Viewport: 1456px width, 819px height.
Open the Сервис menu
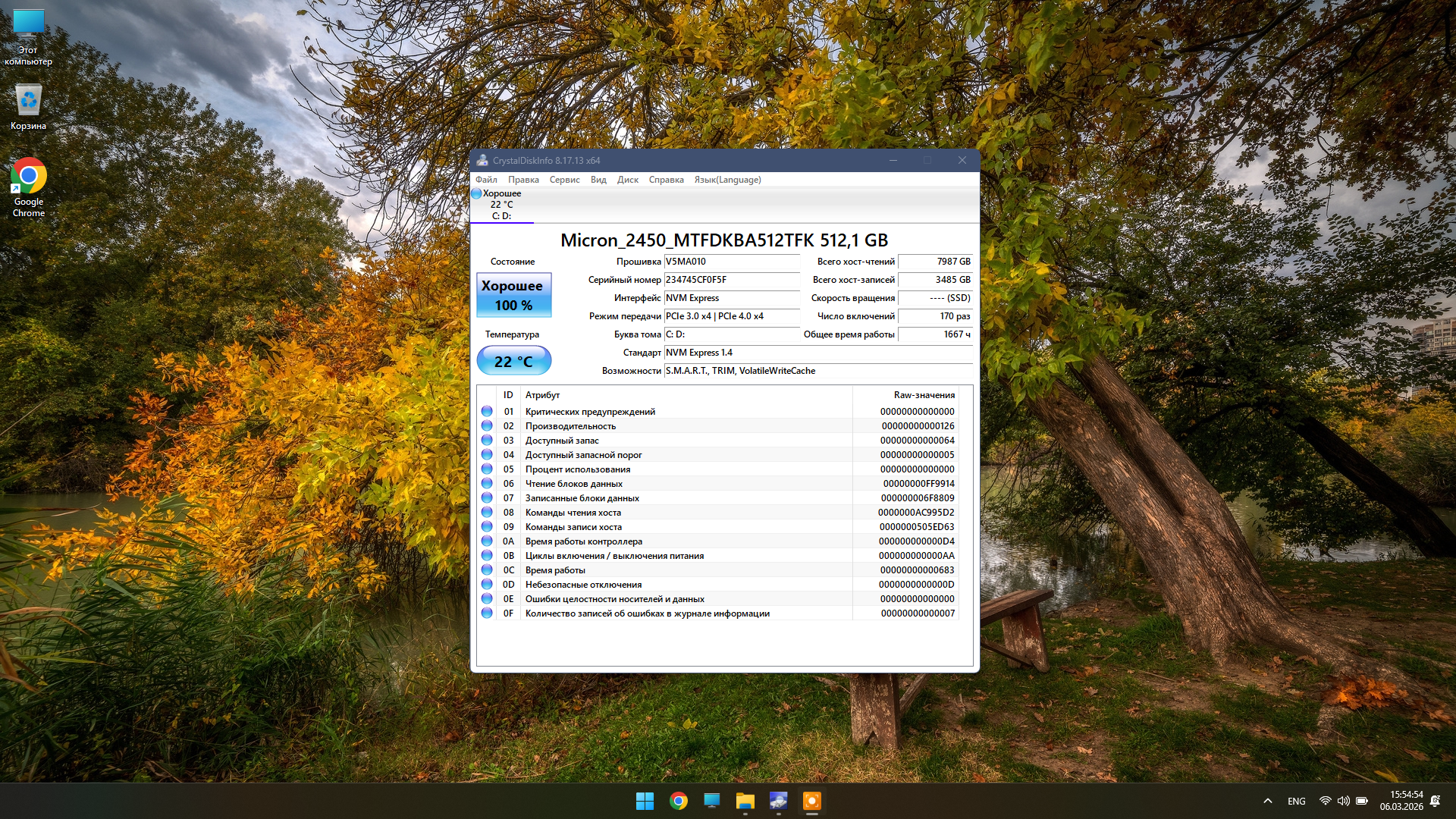point(564,180)
